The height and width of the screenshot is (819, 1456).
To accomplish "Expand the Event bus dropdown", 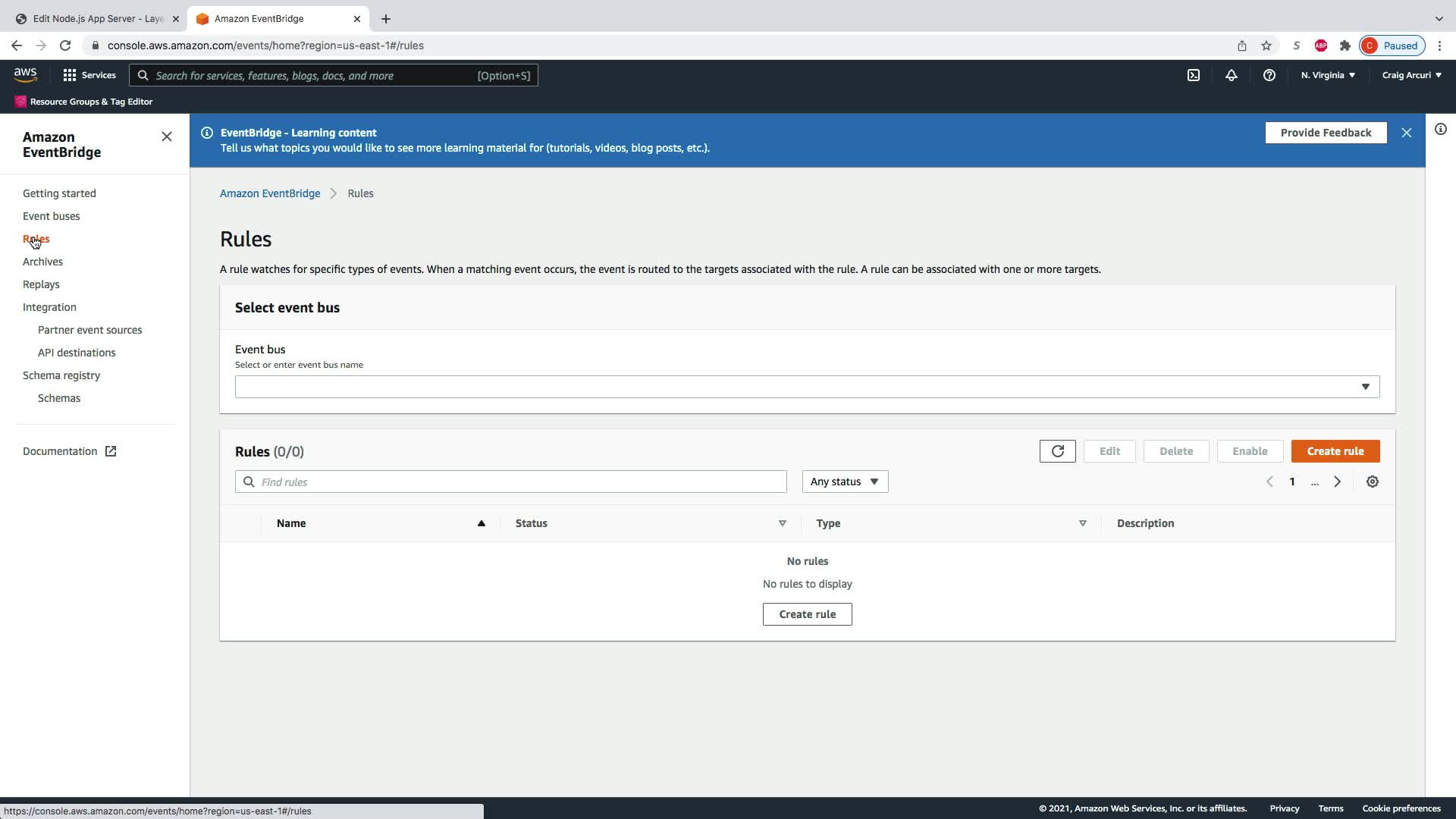I will click(807, 387).
